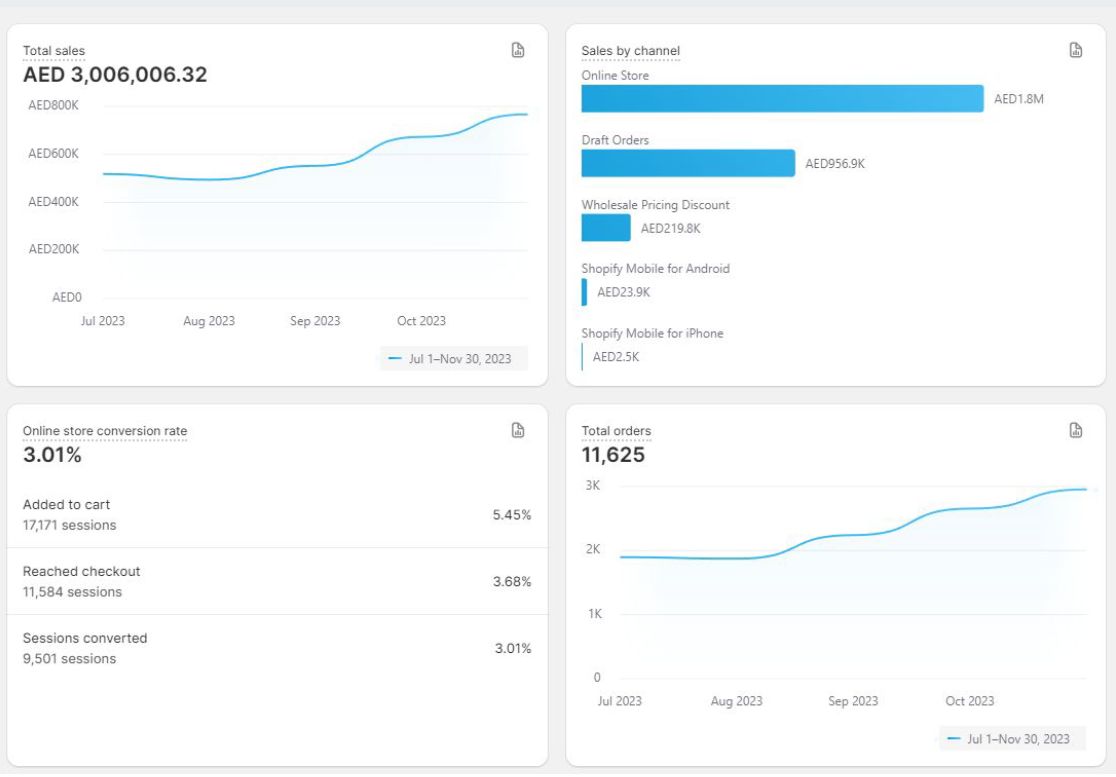
Task: Click Shopify Mobile for iPhone bar
Action: click(x=583, y=357)
